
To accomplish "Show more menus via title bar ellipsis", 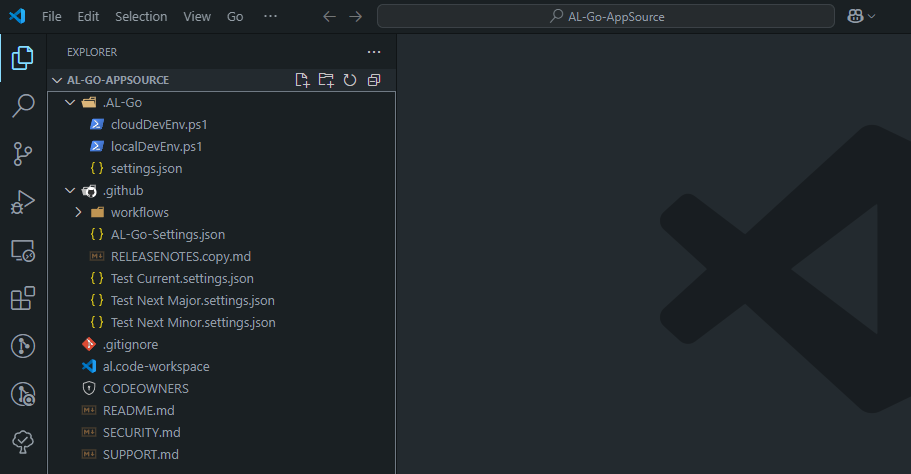I will coord(270,17).
